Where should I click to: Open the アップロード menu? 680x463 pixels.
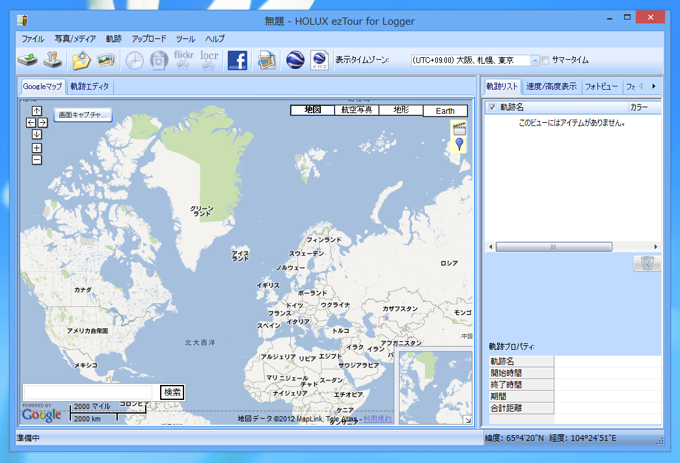point(149,39)
